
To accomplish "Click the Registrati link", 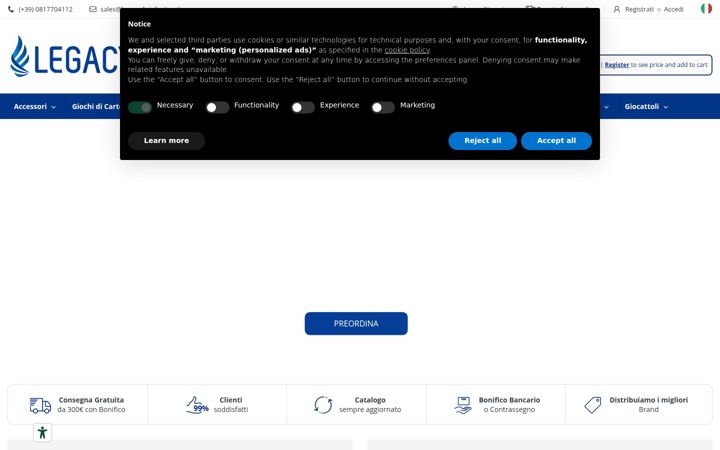I will click(x=639, y=9).
